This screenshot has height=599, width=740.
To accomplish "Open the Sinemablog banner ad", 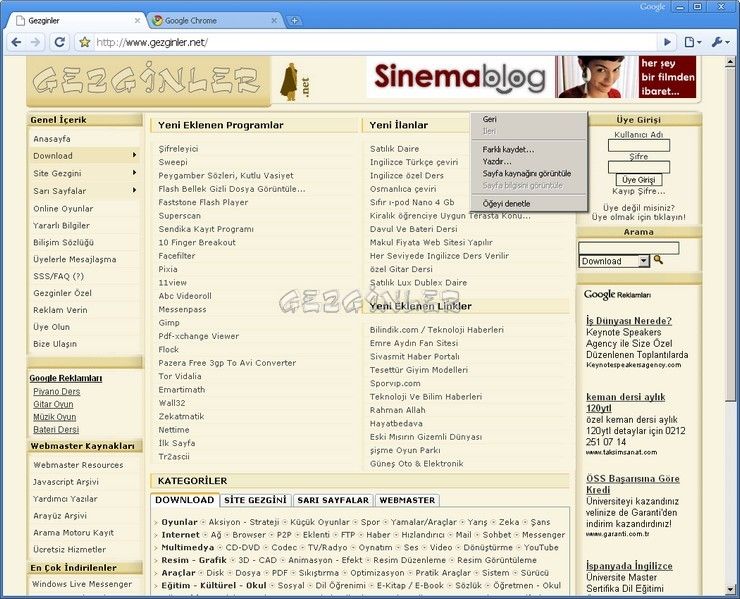I will 531,77.
